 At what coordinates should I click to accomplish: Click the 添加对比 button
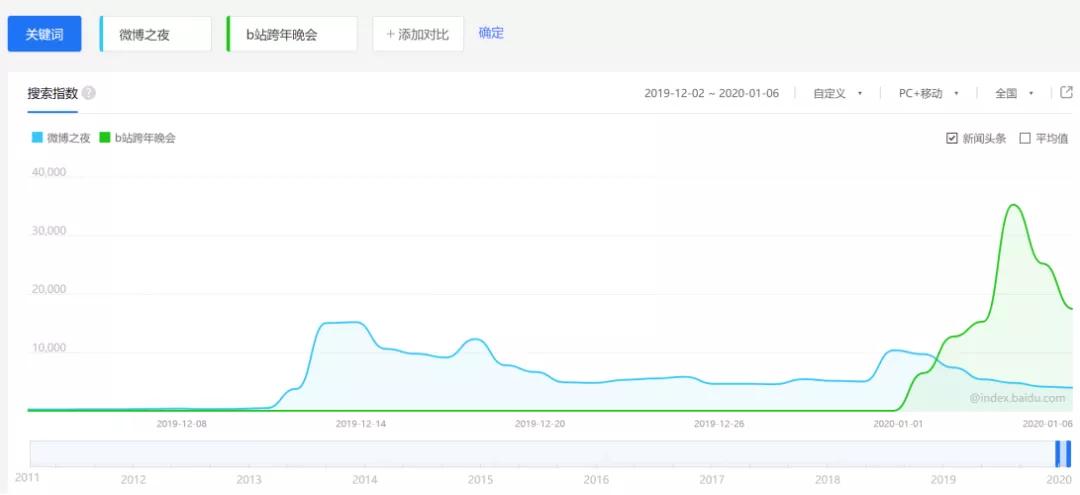[418, 34]
